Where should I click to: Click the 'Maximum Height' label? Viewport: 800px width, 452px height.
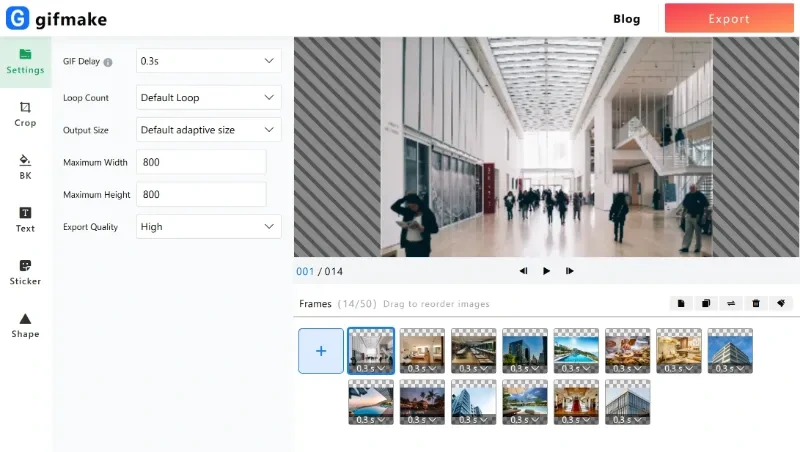pos(97,194)
